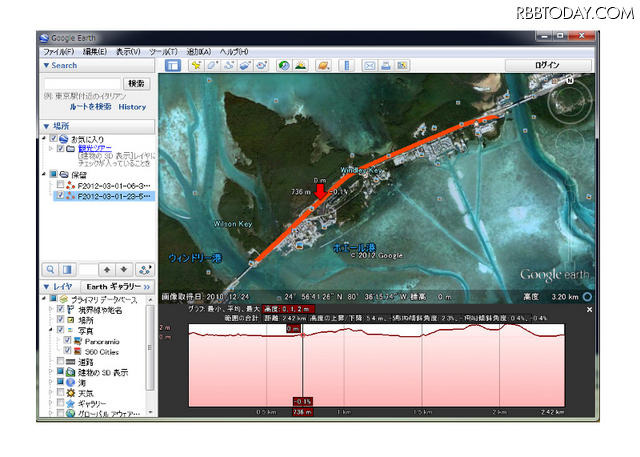
Task: Click the north compass navigation ring
Action: coord(569,102)
